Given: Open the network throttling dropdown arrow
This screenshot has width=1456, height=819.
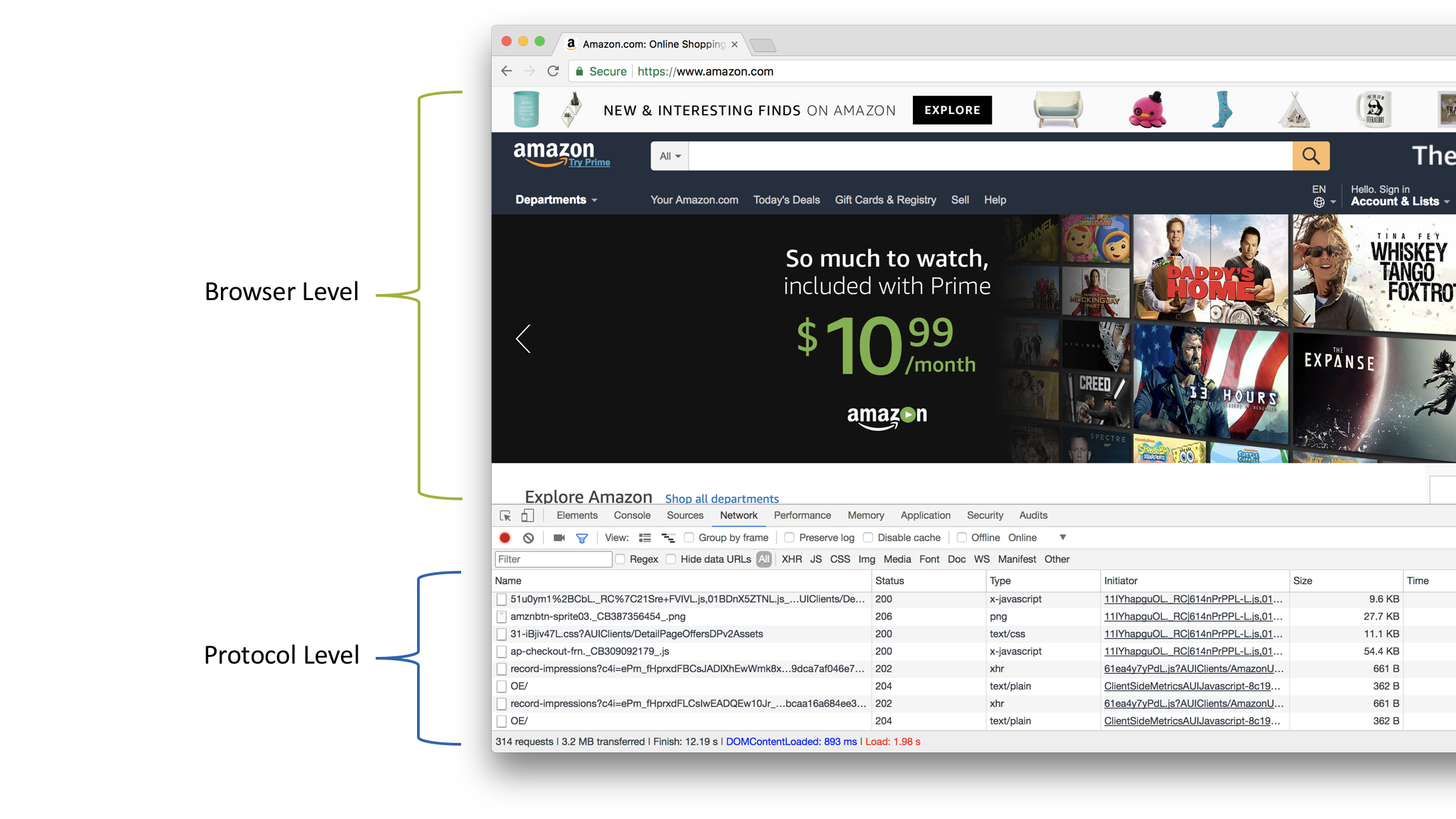Looking at the screenshot, I should [1063, 538].
